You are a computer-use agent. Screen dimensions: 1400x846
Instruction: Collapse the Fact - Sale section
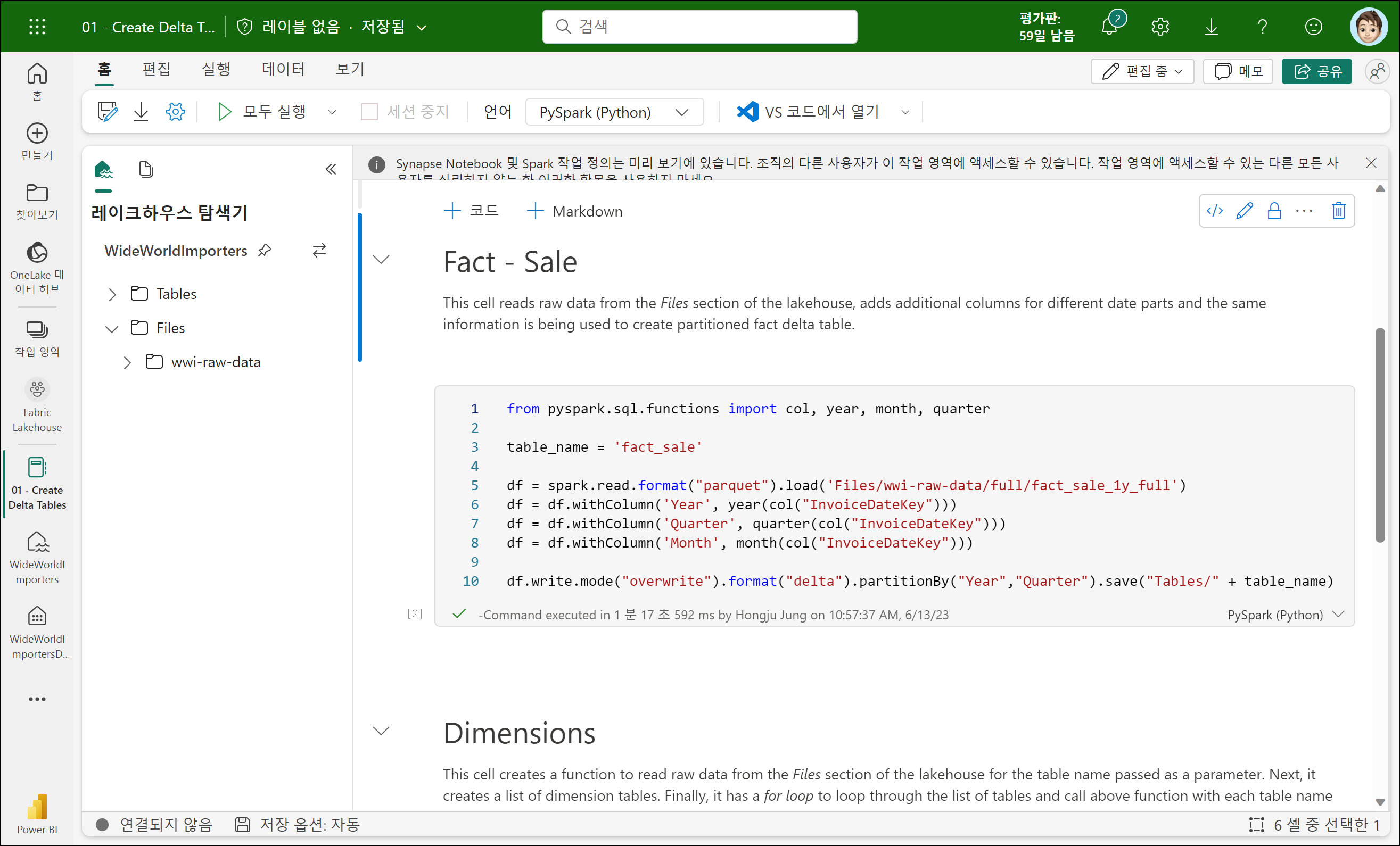point(381,260)
